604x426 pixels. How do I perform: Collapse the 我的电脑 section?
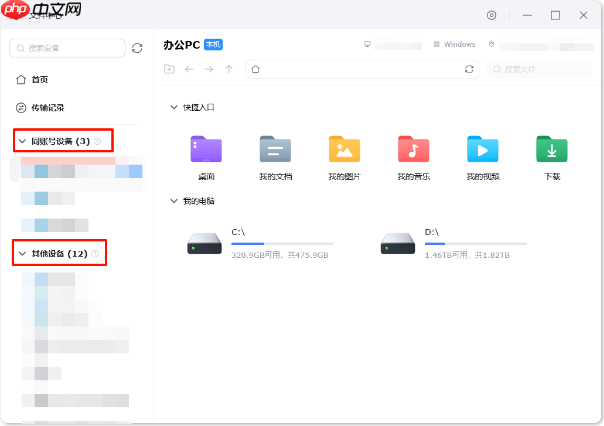(x=174, y=201)
